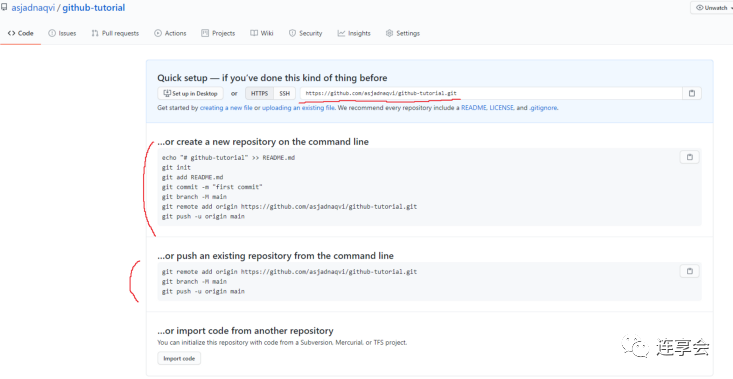
Task: Copy the push existing repository commands
Action: pos(690,271)
